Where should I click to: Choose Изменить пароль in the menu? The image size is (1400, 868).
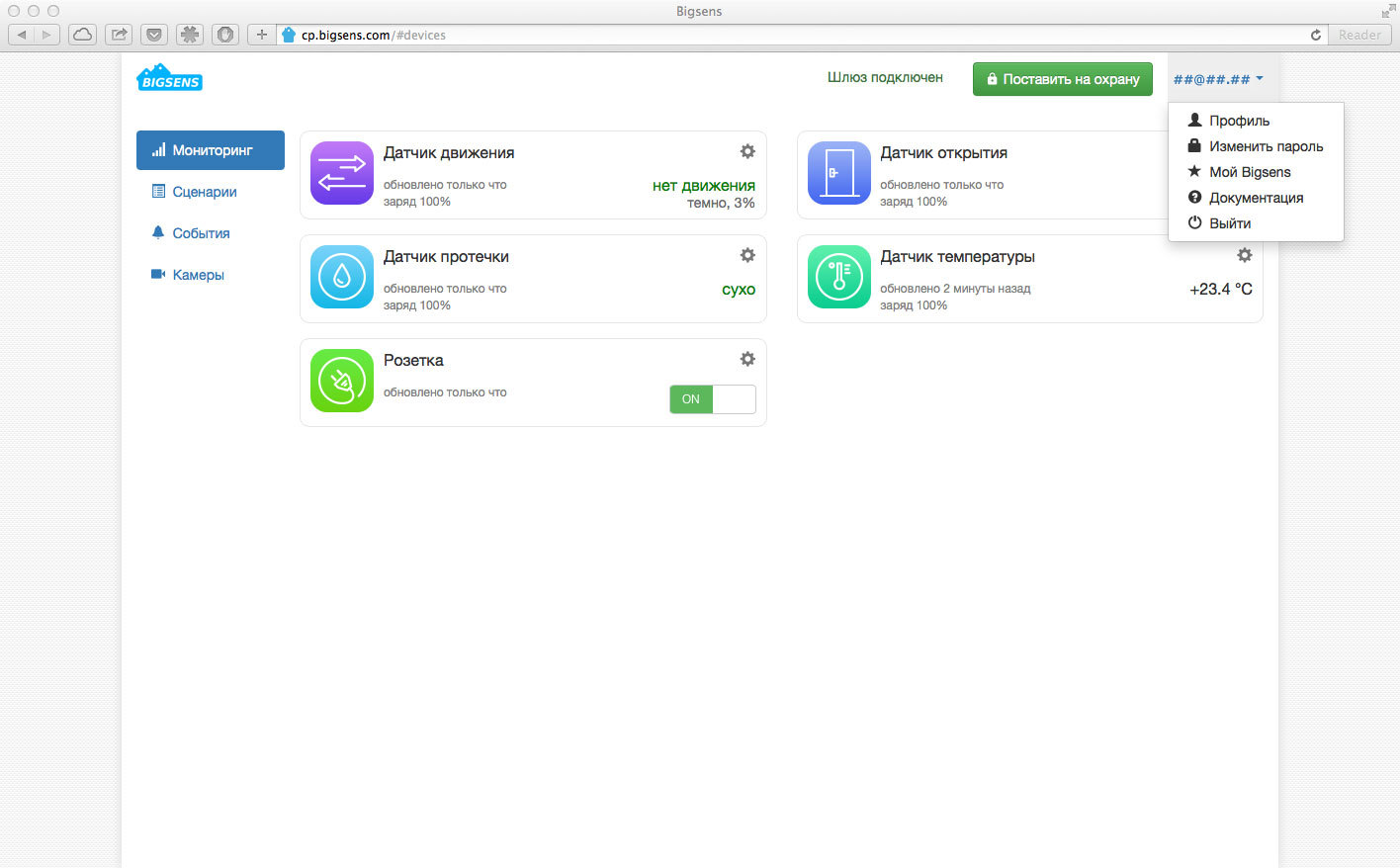click(1256, 146)
